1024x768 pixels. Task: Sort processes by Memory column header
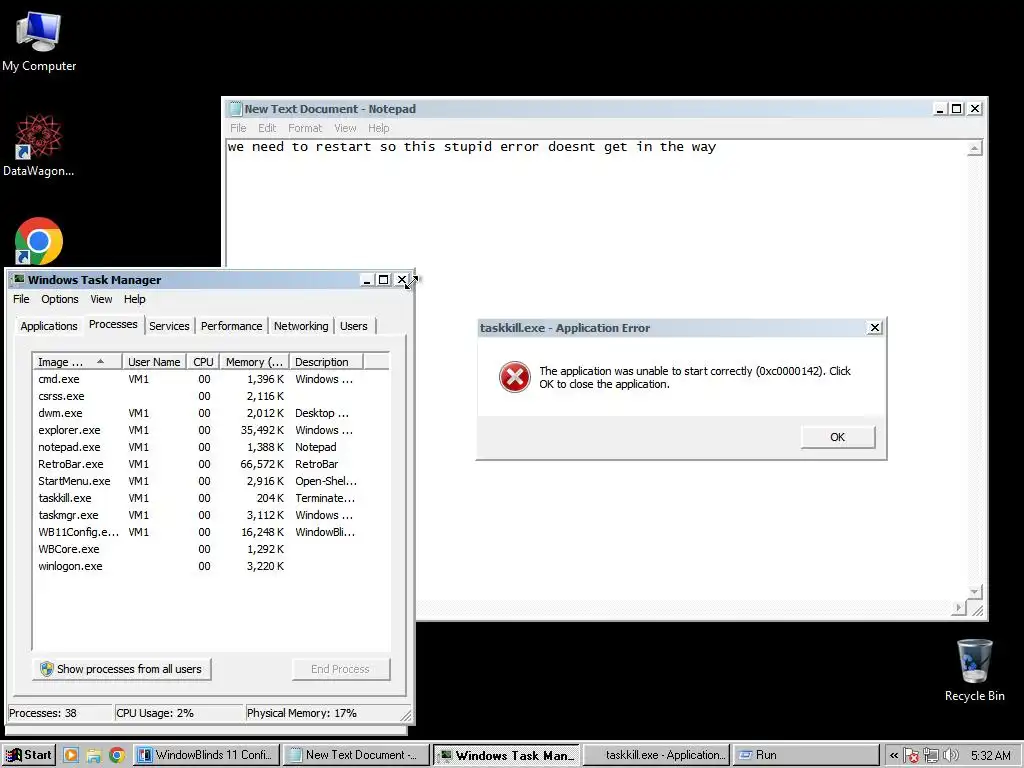(x=254, y=362)
